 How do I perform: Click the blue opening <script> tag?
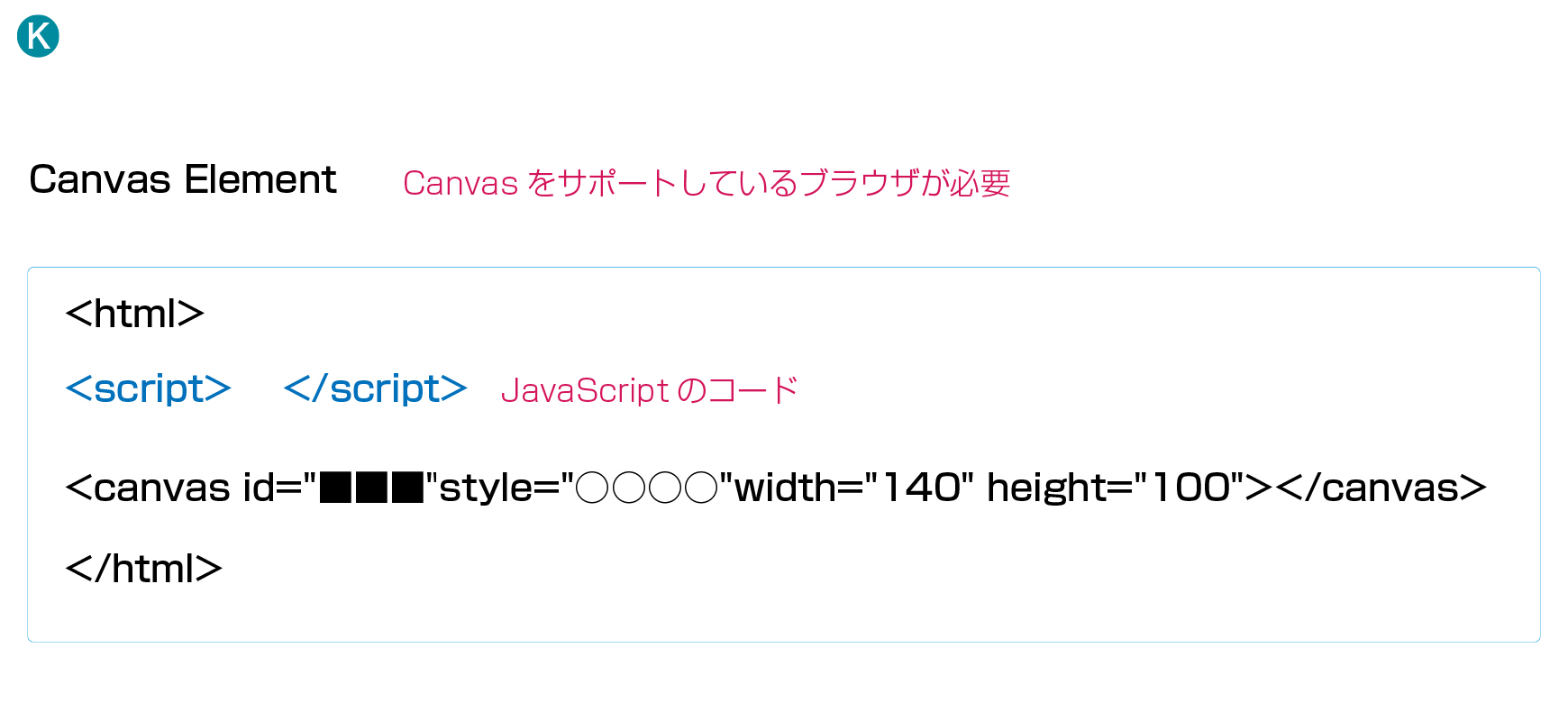click(149, 388)
